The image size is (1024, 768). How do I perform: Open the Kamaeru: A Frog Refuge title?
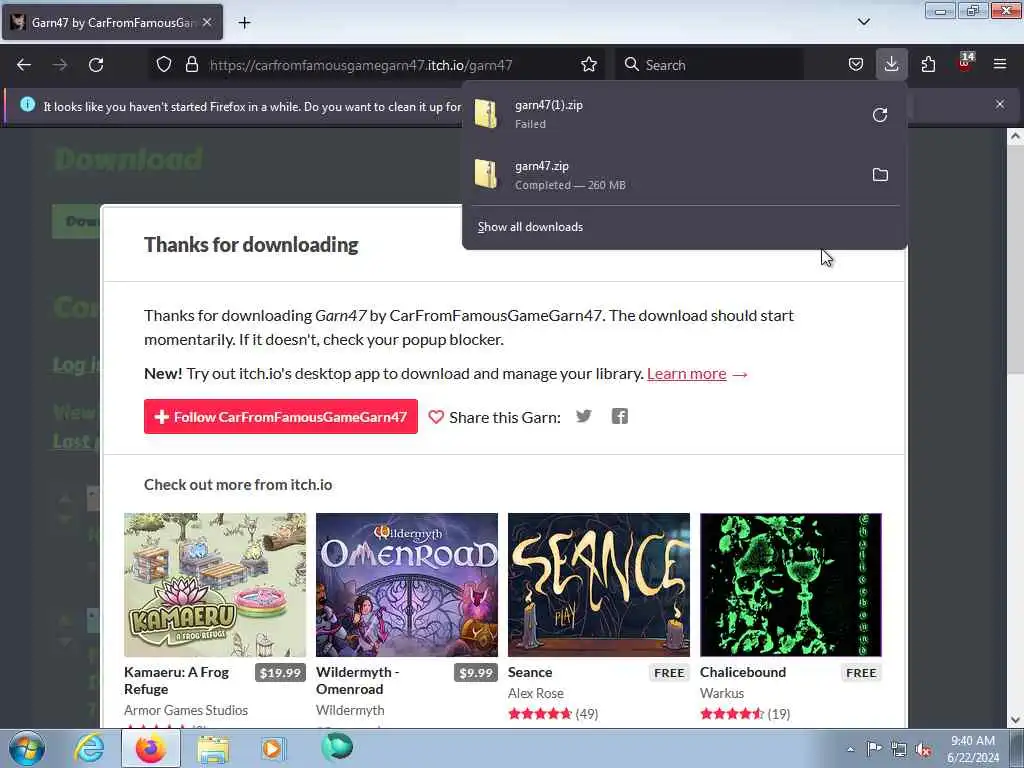pyautogui.click(x=176, y=680)
